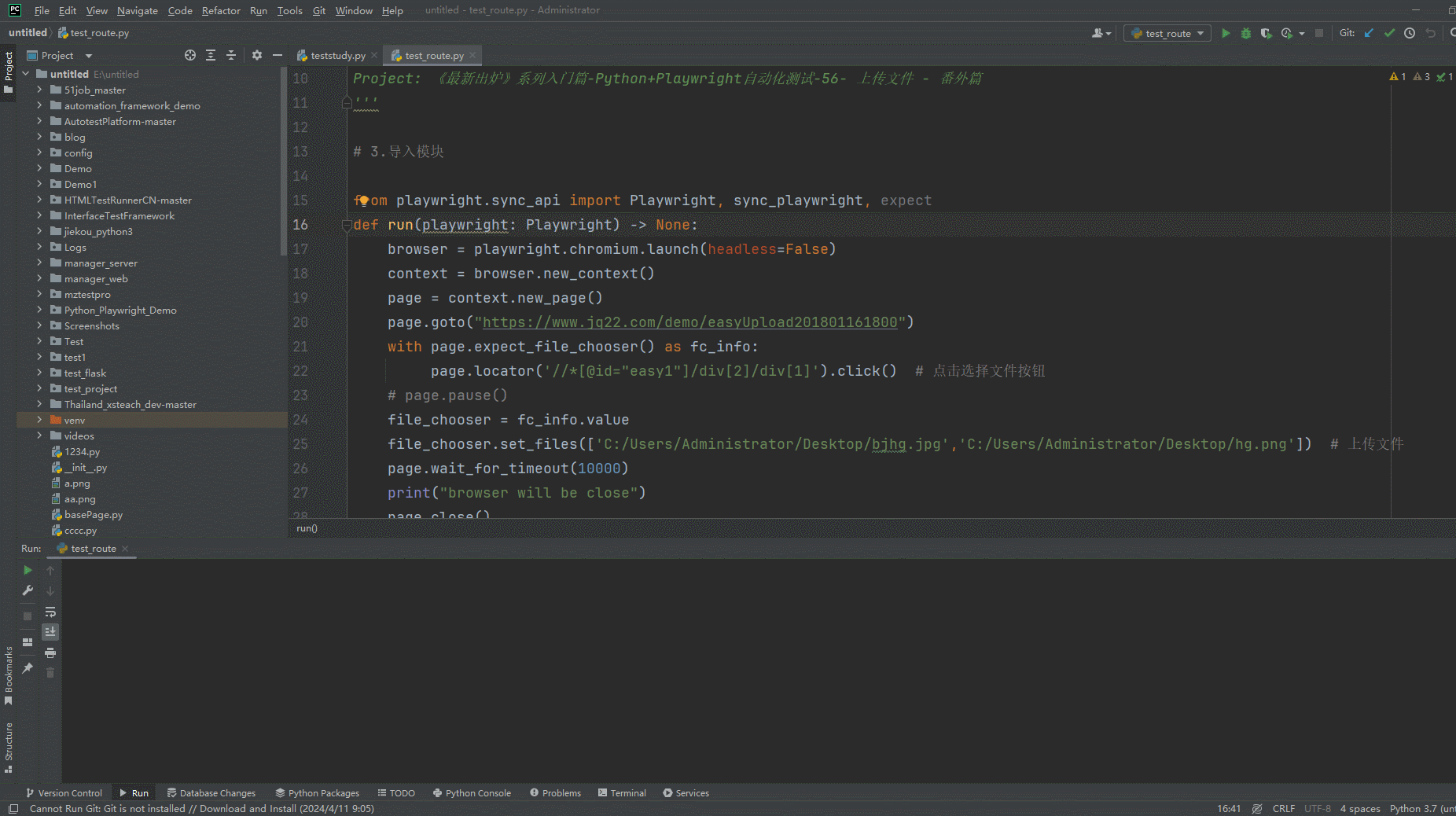Screen dimensions: 1456x816
Task: Open the warnings inspection indicator
Action: pyautogui.click(x=1398, y=77)
